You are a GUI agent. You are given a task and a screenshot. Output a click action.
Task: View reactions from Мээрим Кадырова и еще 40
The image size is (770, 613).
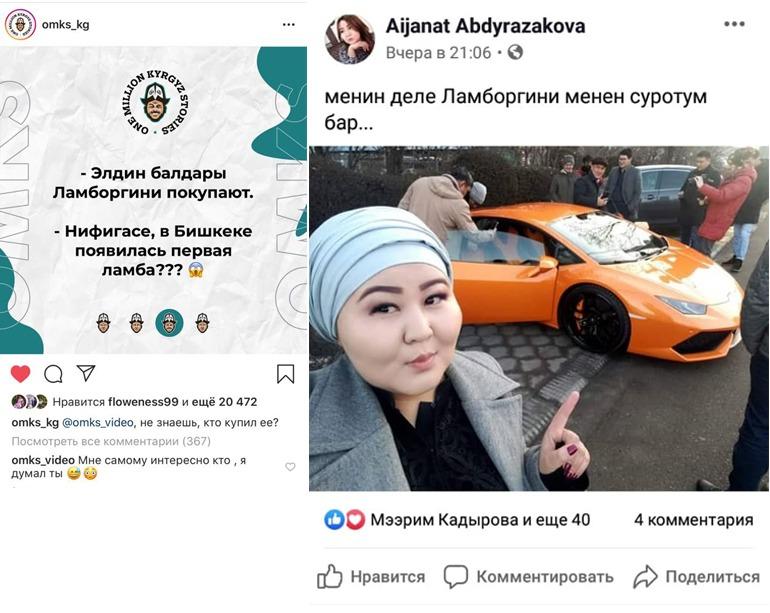pyautogui.click(x=457, y=520)
